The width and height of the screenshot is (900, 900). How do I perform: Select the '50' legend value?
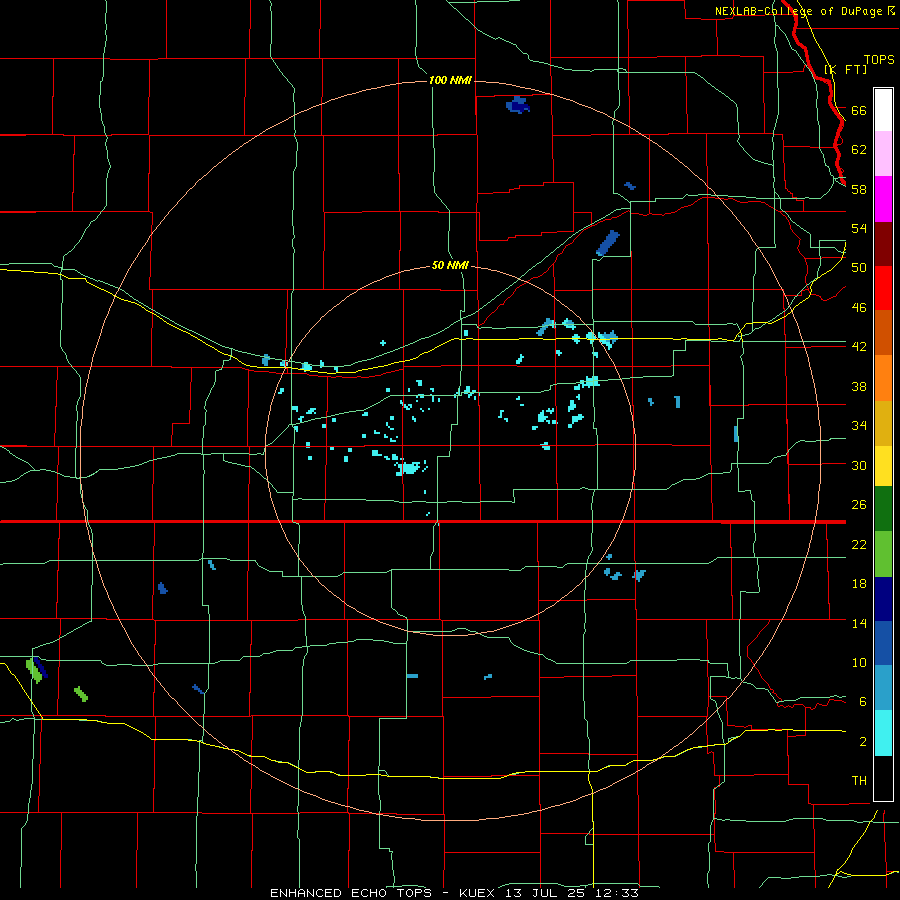[x=859, y=268]
